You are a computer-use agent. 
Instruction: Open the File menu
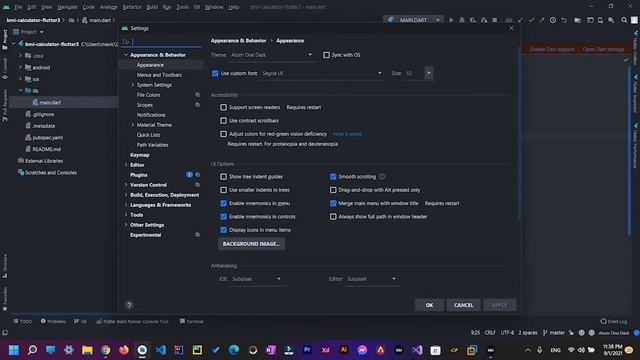pyautogui.click(x=18, y=7)
